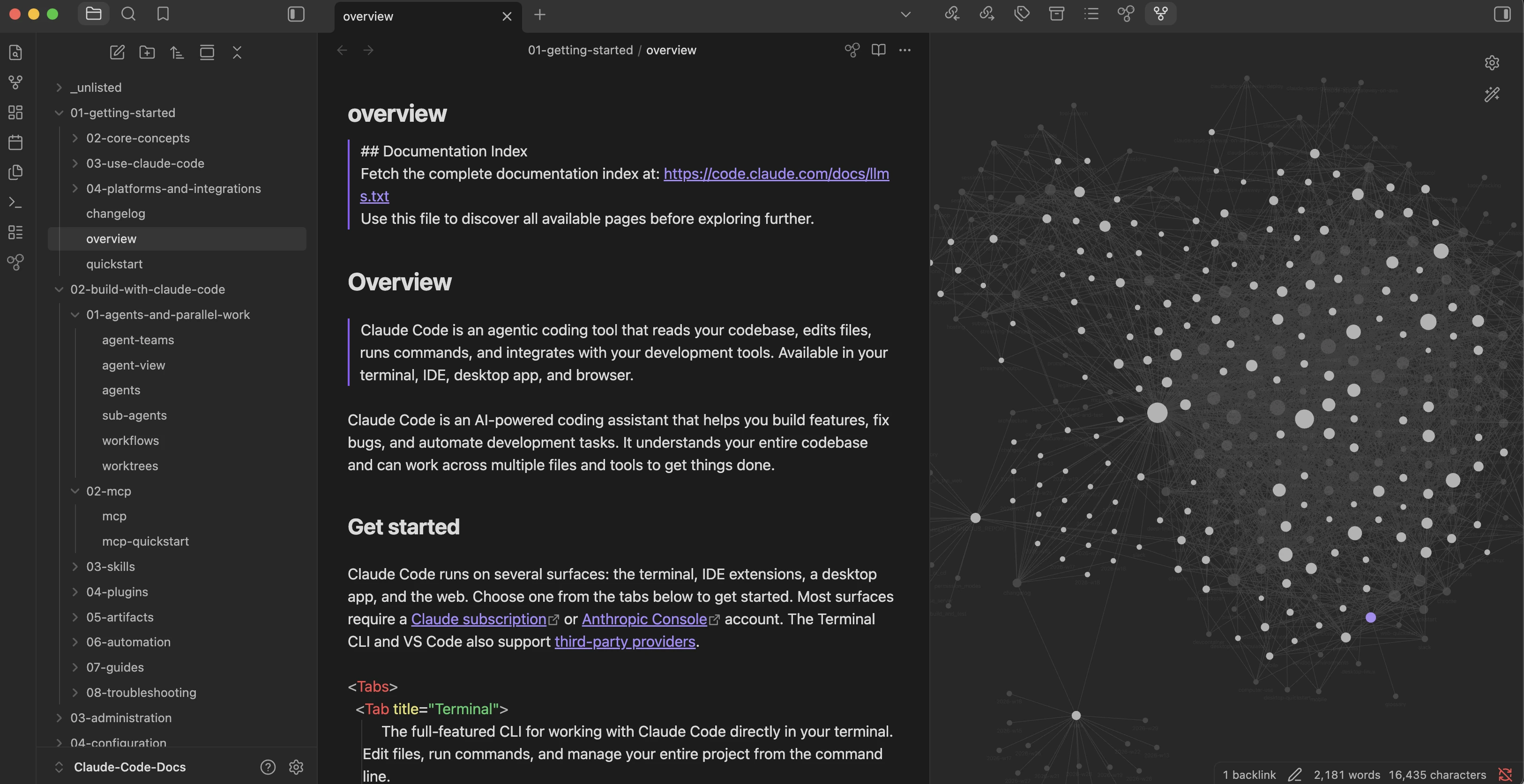The height and width of the screenshot is (784, 1524).
Task: Open settings gear beside vault name
Action: (296, 767)
